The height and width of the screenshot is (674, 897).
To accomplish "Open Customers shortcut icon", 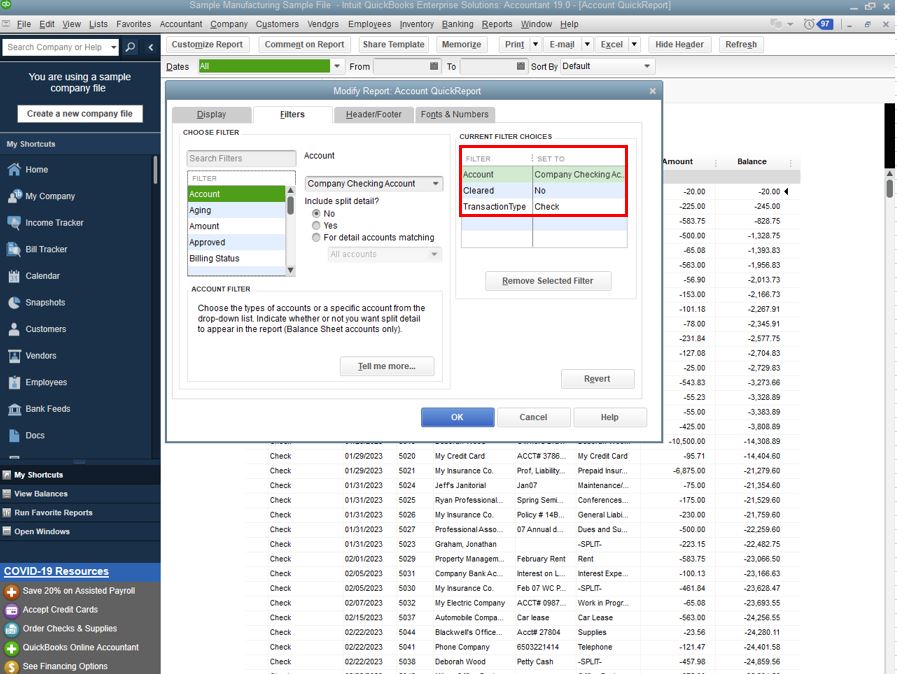I will point(14,329).
